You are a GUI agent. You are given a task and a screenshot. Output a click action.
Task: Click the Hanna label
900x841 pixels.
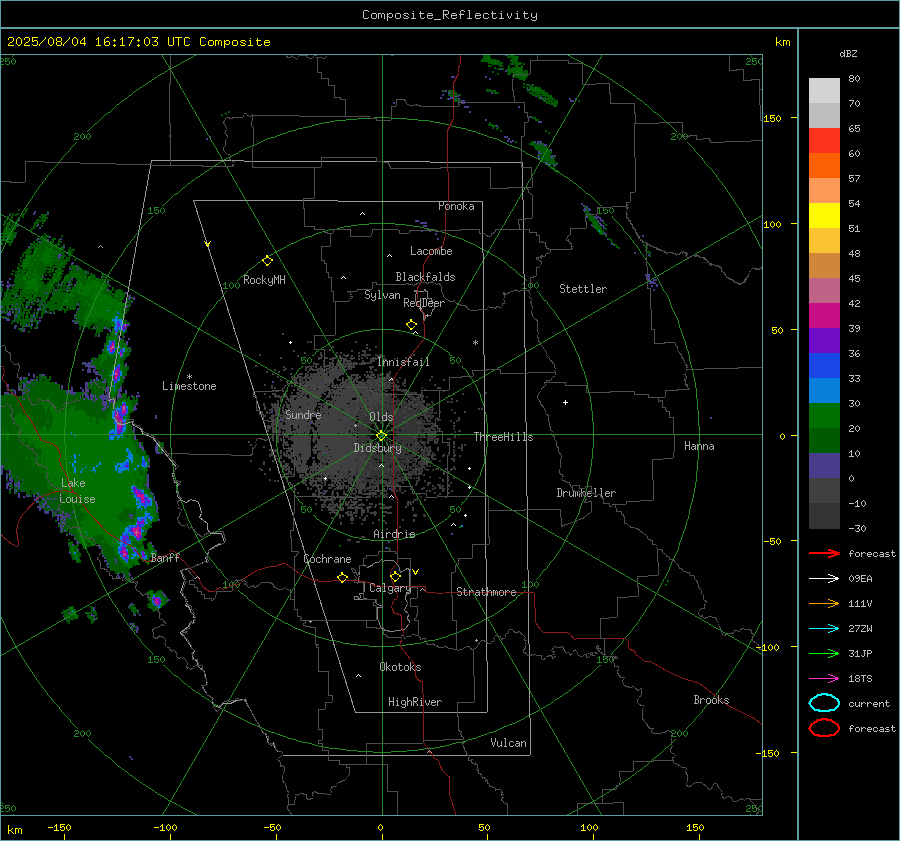click(699, 446)
